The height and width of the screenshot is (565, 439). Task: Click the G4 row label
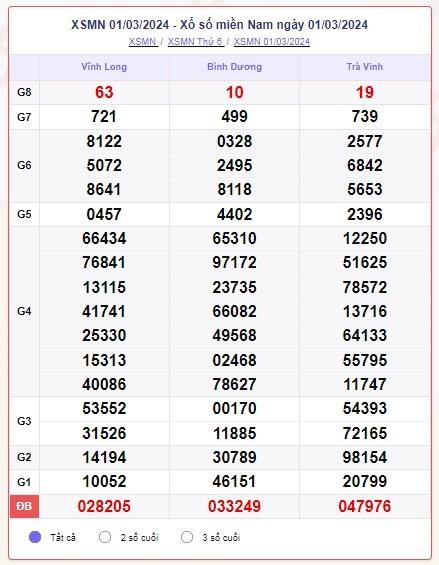point(24,311)
